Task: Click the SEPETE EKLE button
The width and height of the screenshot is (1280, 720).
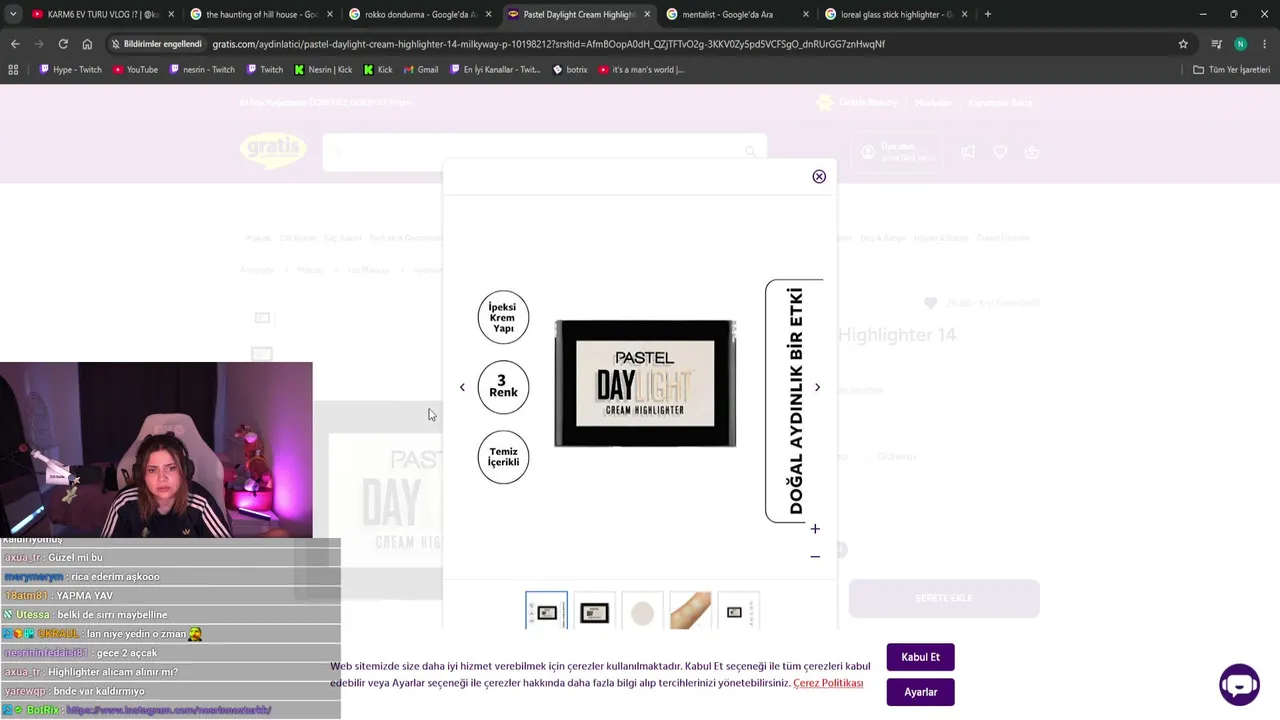Action: coord(944,598)
